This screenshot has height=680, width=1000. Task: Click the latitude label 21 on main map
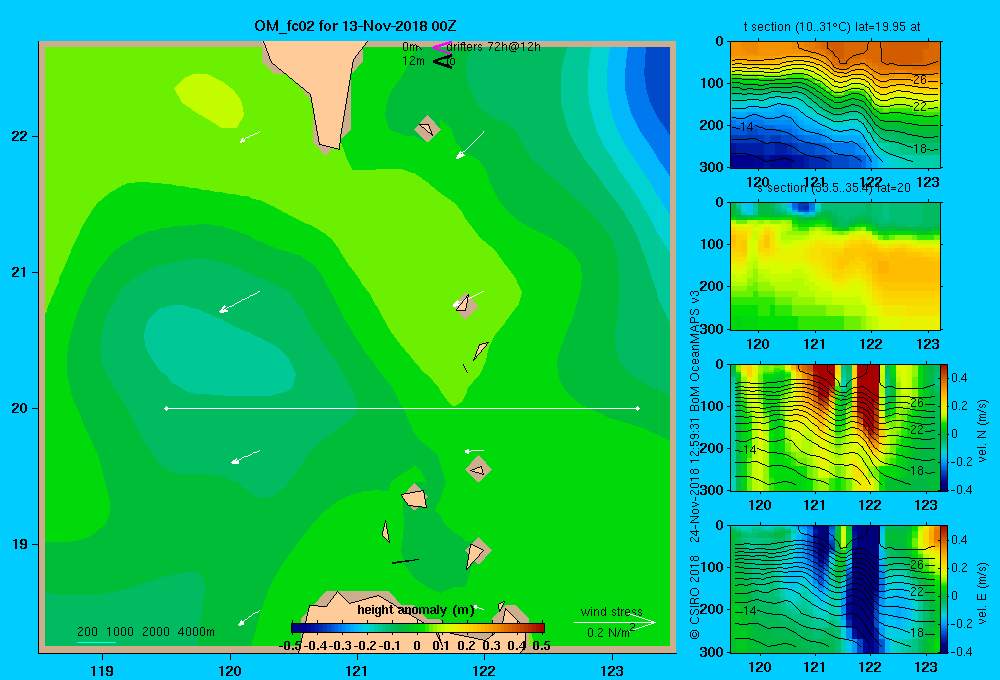(x=20, y=272)
